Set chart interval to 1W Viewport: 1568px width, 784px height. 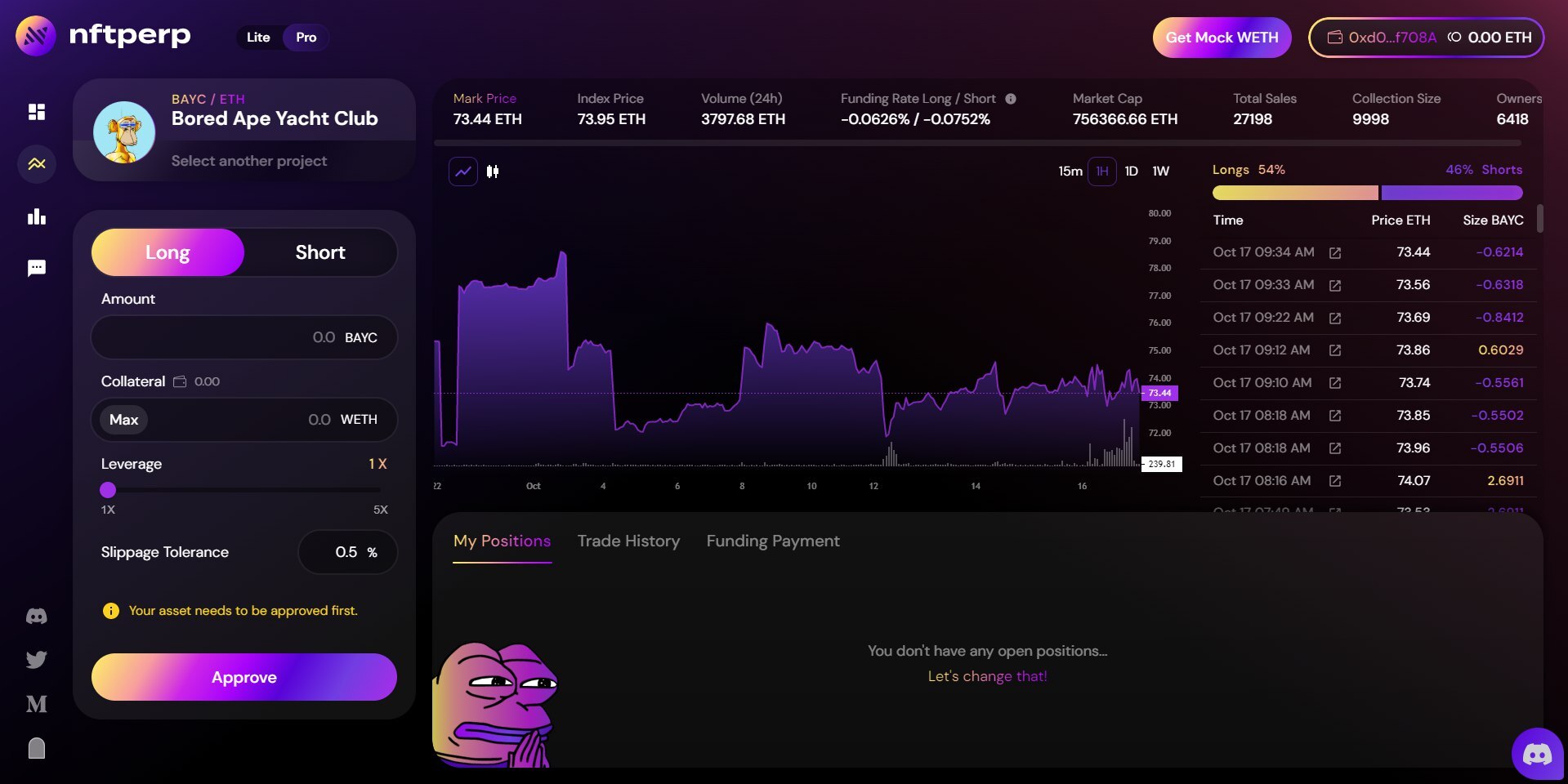(x=1160, y=171)
